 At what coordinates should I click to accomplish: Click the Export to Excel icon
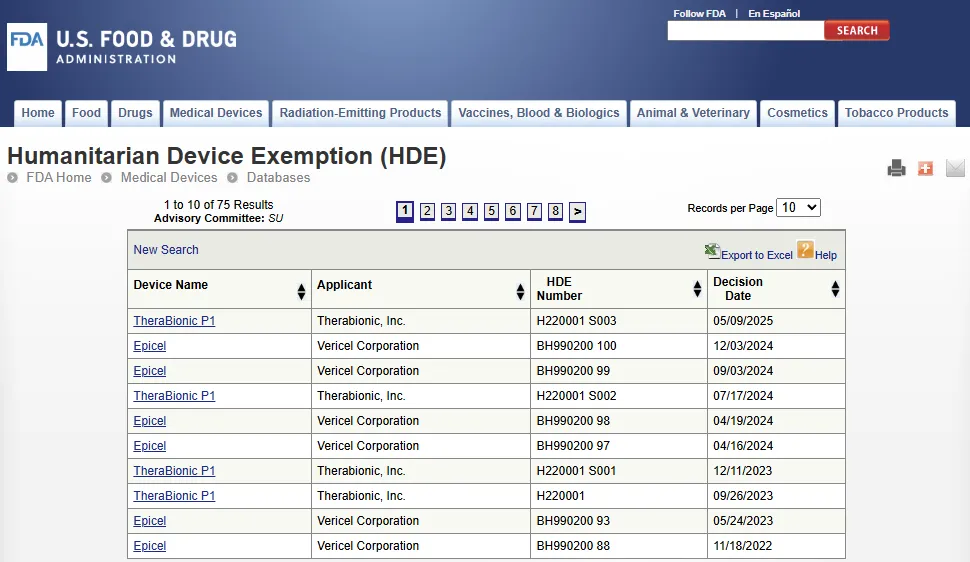(712, 251)
